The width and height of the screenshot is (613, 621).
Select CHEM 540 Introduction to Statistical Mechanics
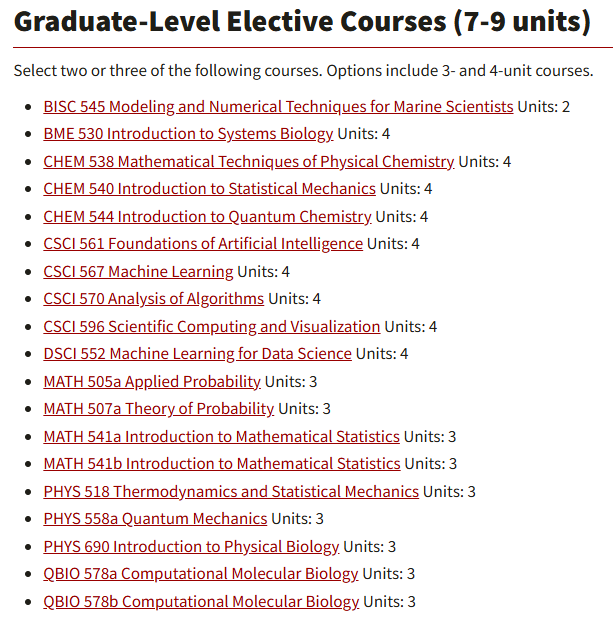(209, 188)
